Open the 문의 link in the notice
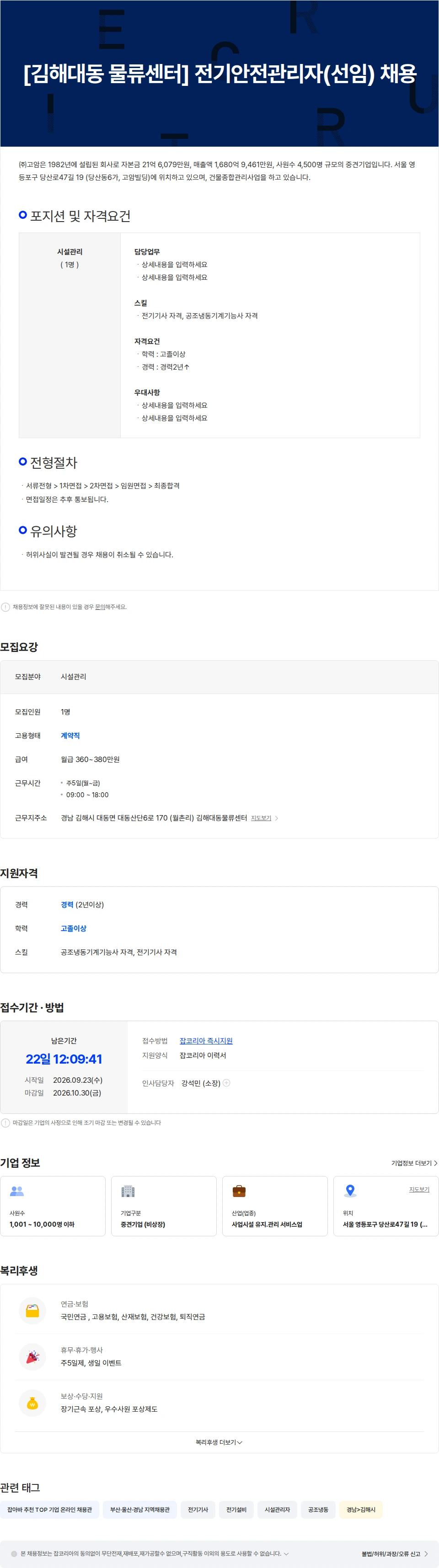This screenshot has height=1568, width=439. tap(100, 607)
